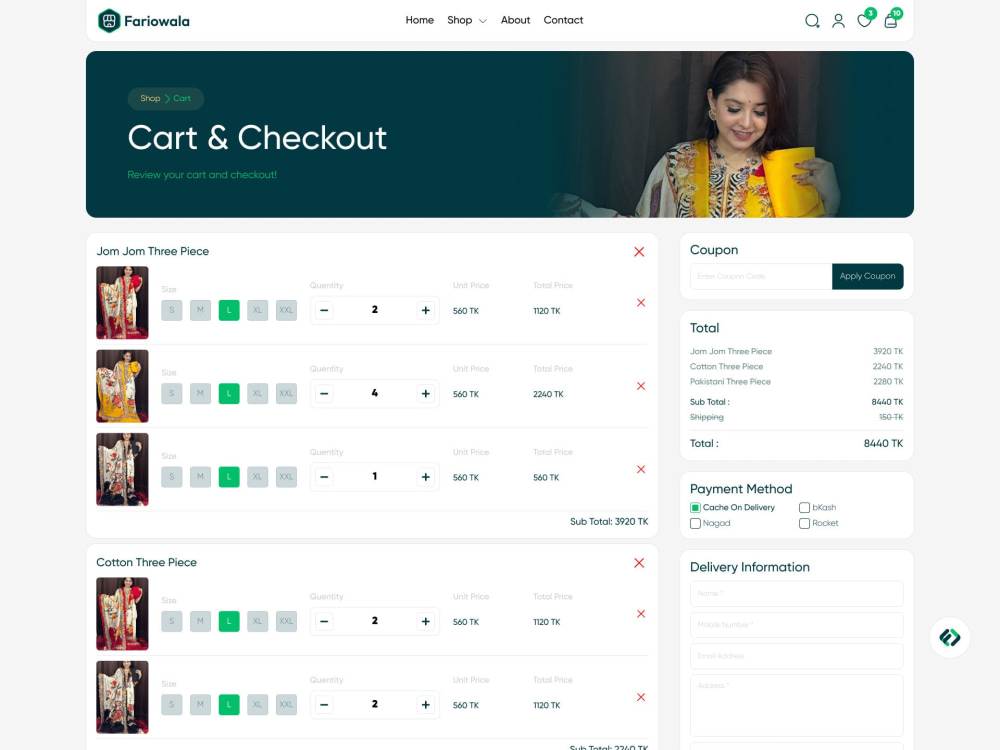Viewport: 1000px width, 750px height.
Task: Delete the Jom Jom item totaling 560 TK
Action: pyautogui.click(x=641, y=469)
